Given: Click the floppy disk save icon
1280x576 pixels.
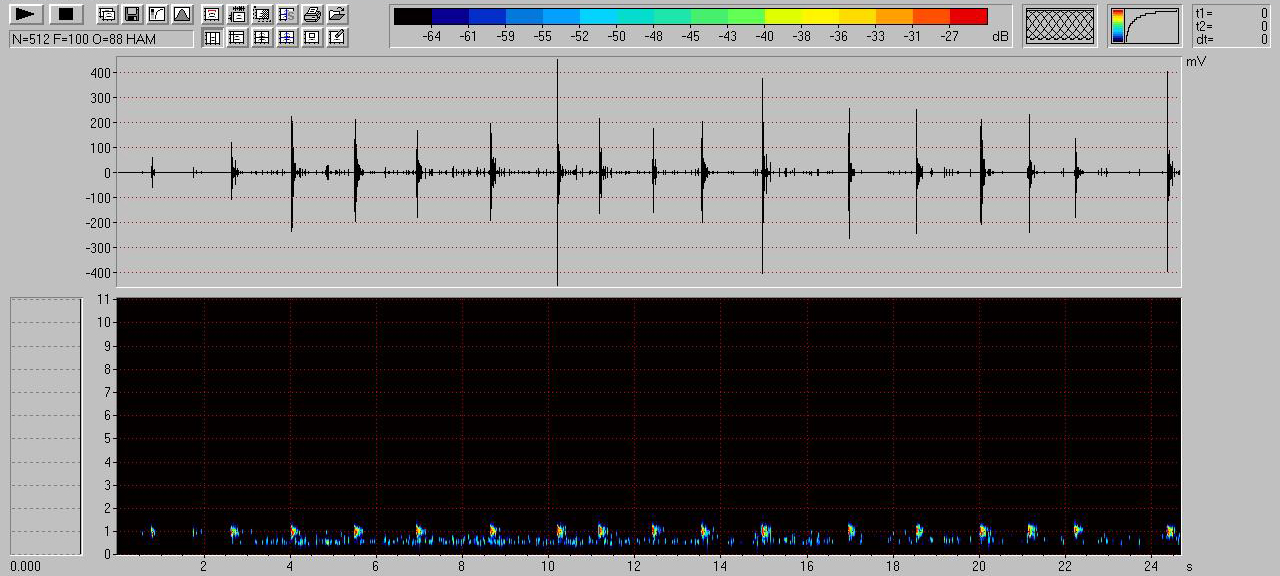Looking at the screenshot, I should (131, 14).
